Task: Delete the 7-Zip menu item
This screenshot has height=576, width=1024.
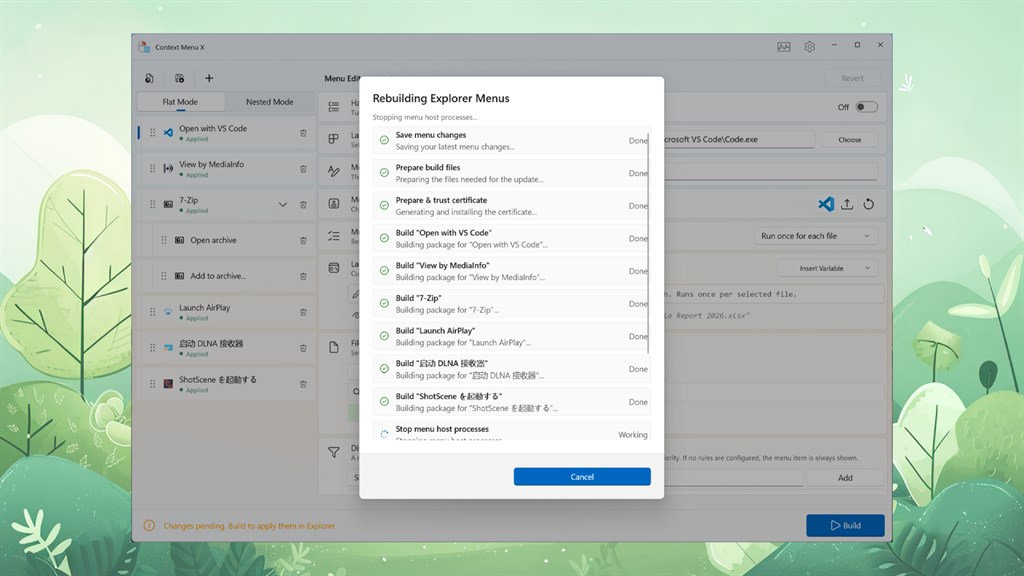Action: pyautogui.click(x=303, y=204)
